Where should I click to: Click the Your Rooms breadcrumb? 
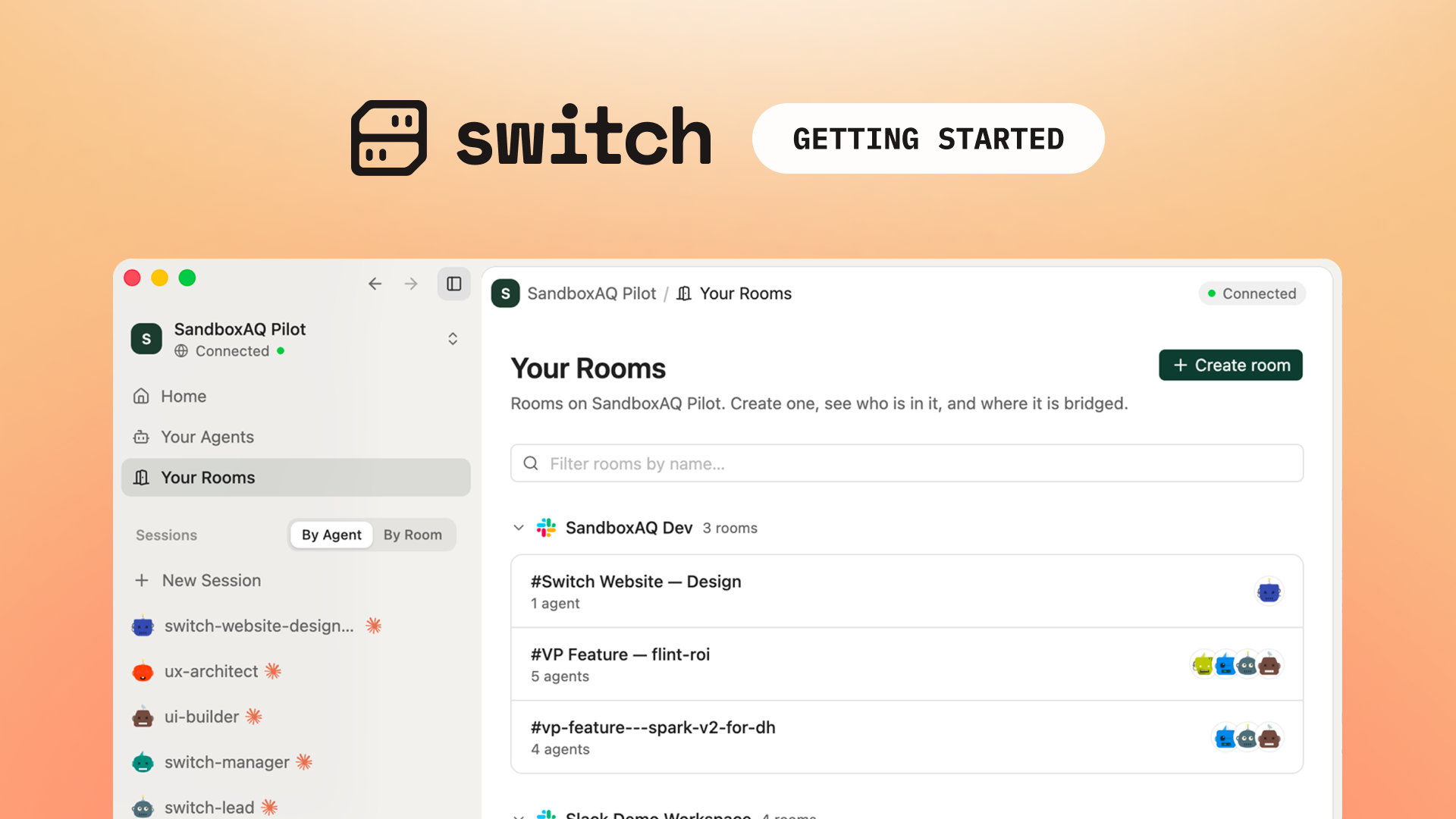coord(734,293)
